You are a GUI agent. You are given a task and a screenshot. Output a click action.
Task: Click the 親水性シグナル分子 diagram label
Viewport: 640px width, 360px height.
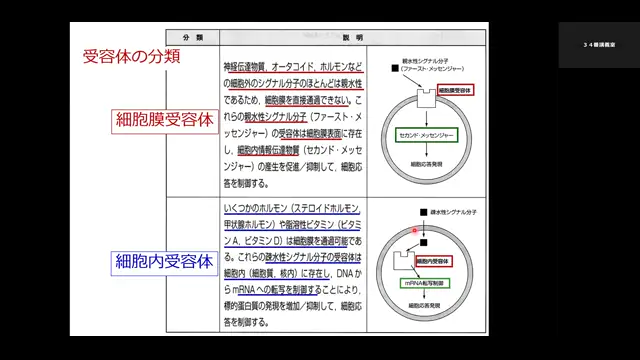(x=425, y=61)
